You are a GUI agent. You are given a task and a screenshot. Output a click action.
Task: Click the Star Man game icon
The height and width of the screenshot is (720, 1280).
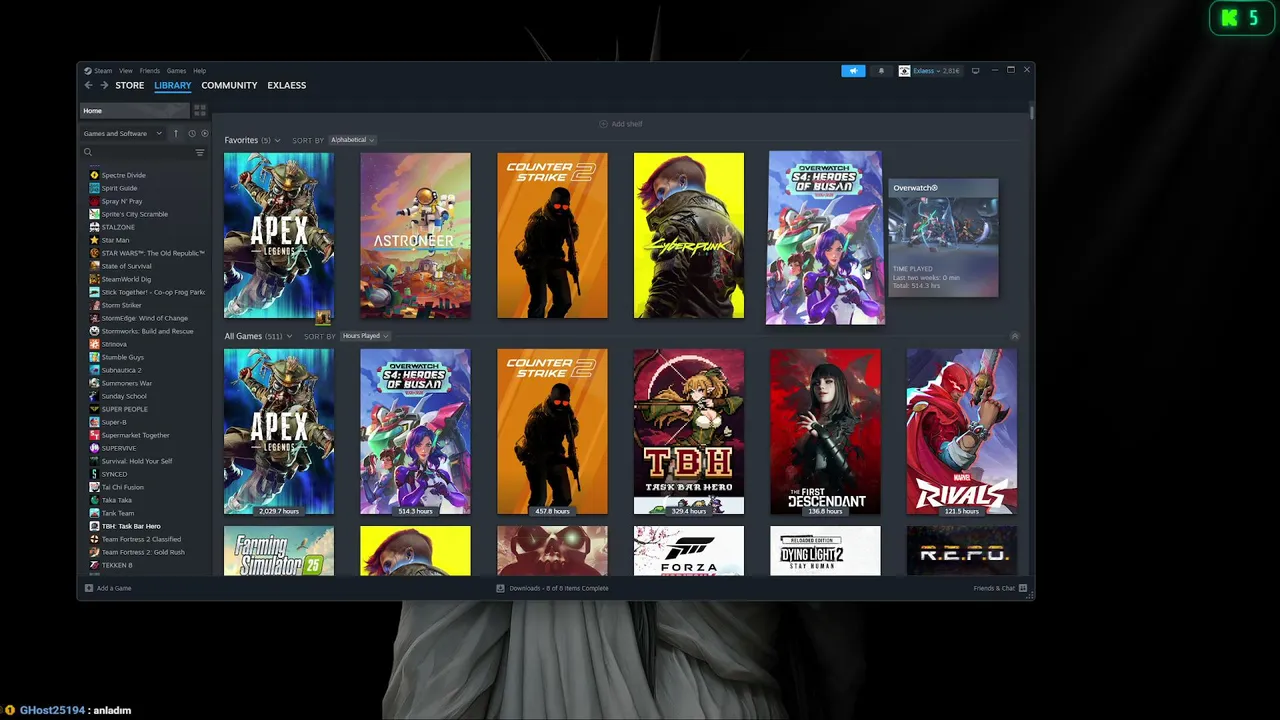(94, 240)
